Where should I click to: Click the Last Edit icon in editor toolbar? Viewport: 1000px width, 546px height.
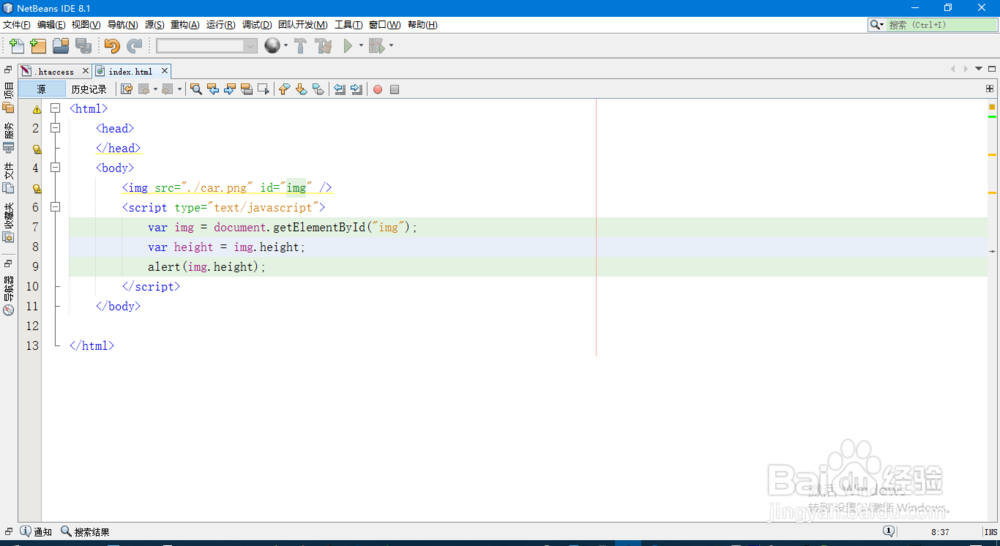coord(127,89)
